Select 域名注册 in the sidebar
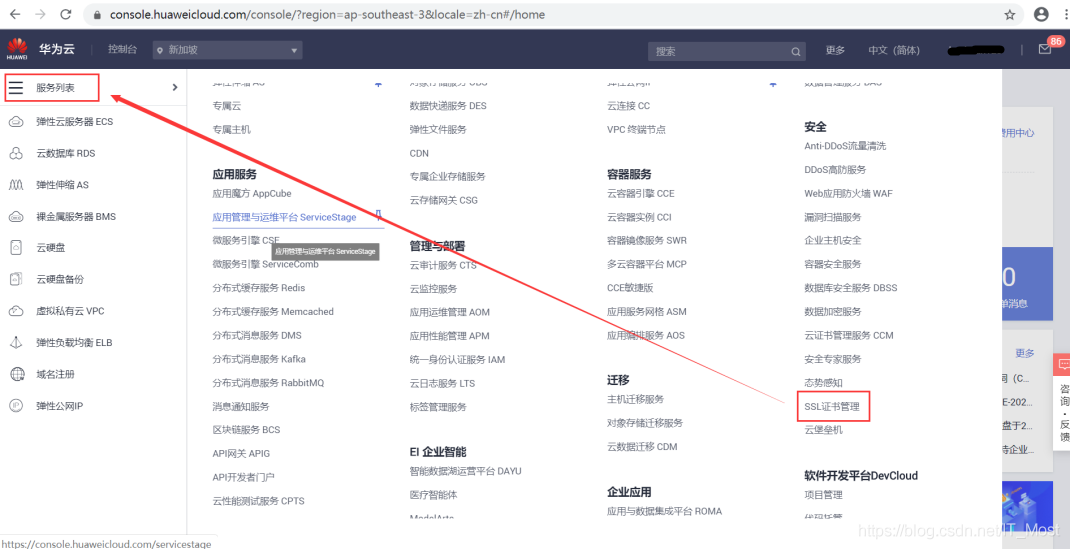The image size is (1070, 549). 55,374
